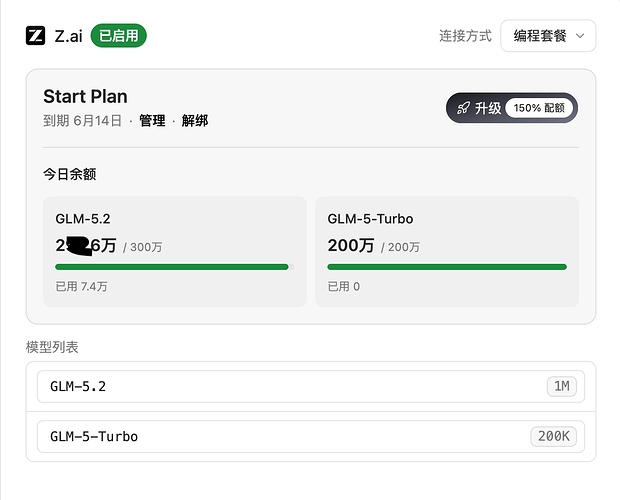Select GLM-5-Turbo in the model list
Image resolution: width=620 pixels, height=500 pixels.
pos(311,436)
